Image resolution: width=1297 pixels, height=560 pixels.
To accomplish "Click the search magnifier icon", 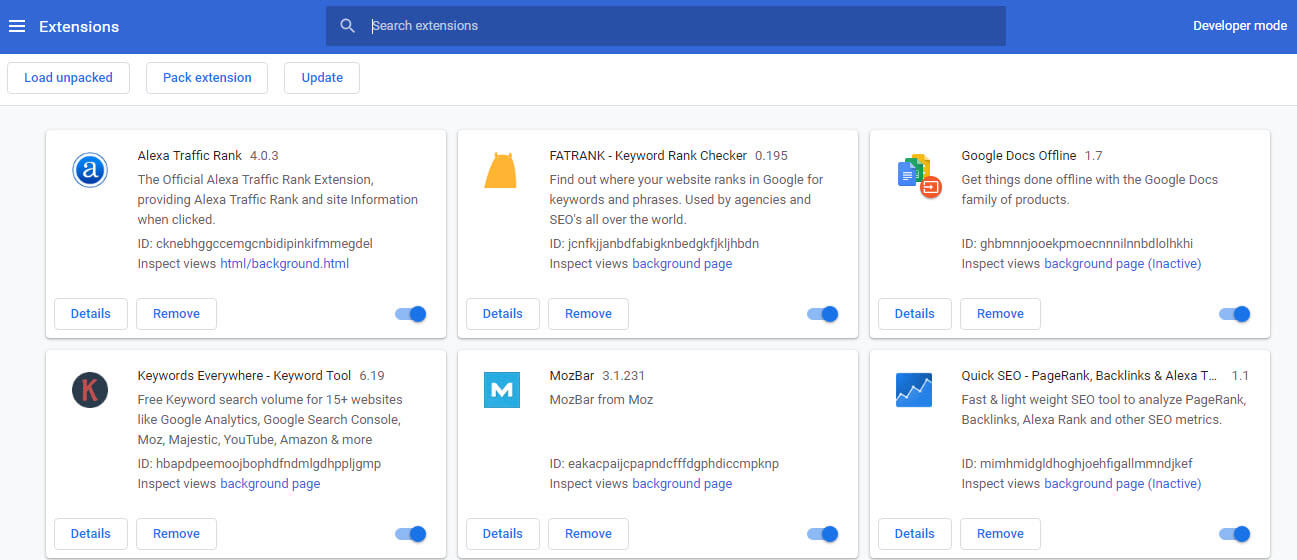I will tap(348, 26).
